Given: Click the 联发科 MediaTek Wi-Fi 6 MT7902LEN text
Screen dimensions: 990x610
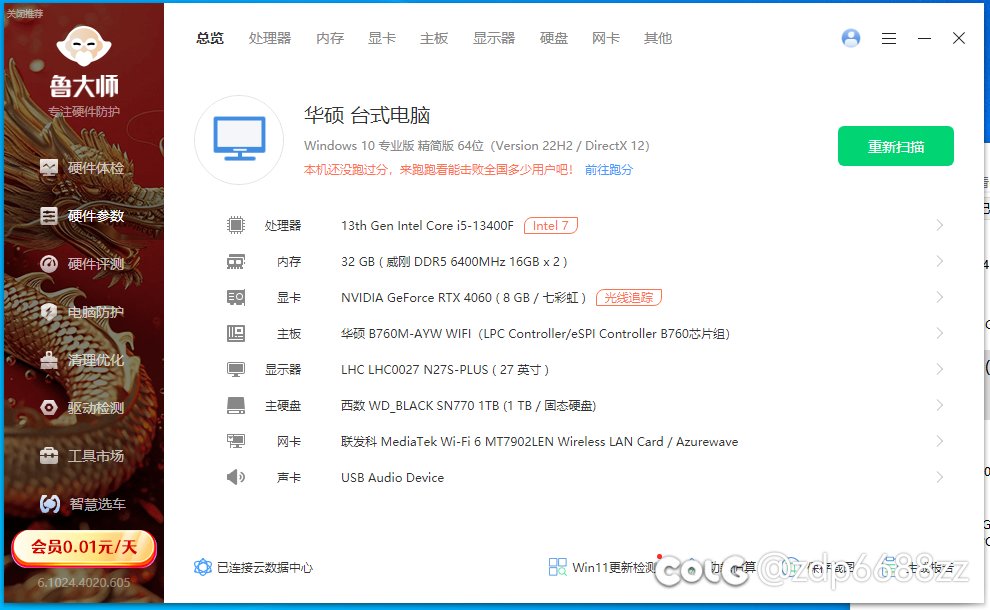Looking at the screenshot, I should click(540, 441).
